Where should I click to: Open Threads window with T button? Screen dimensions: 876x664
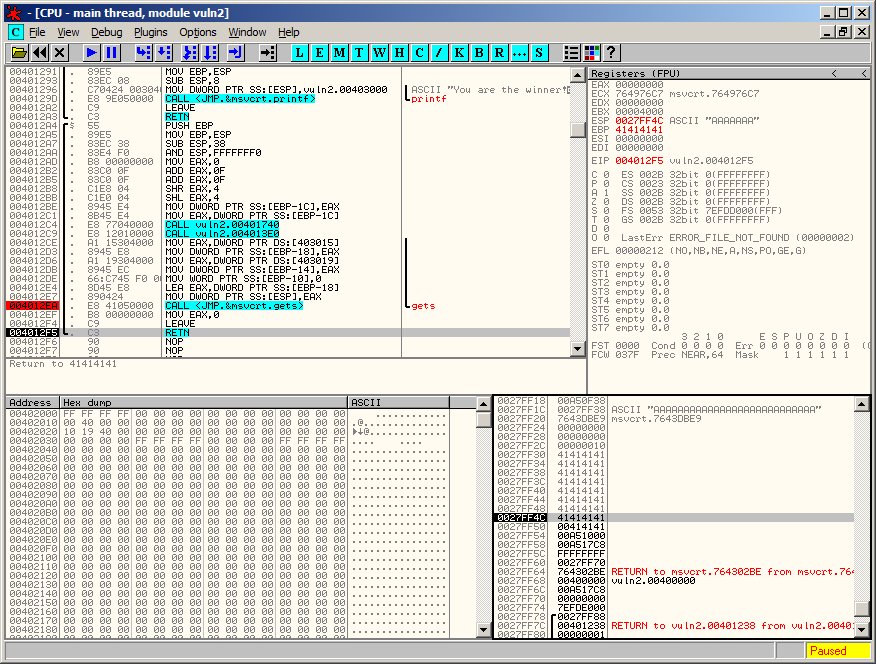tap(359, 52)
